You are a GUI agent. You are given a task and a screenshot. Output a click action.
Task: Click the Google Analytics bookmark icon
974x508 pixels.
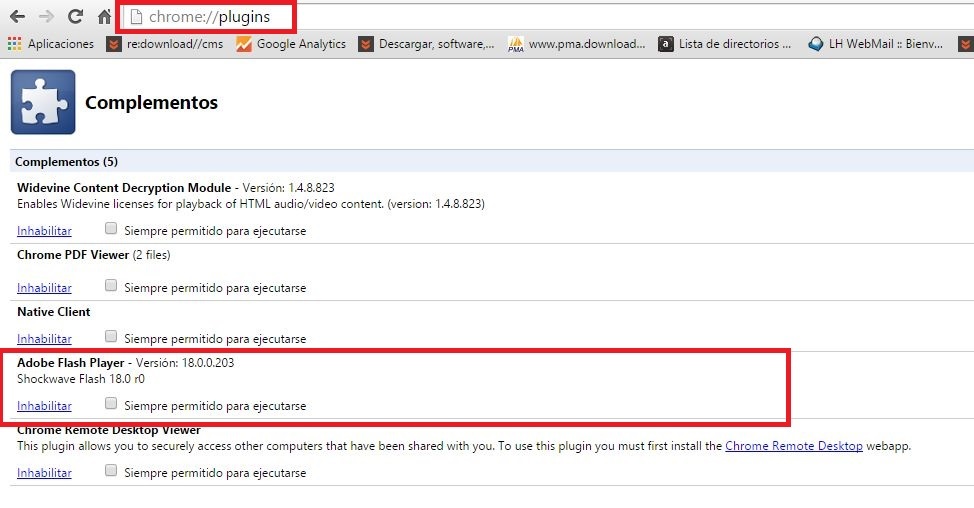244,44
